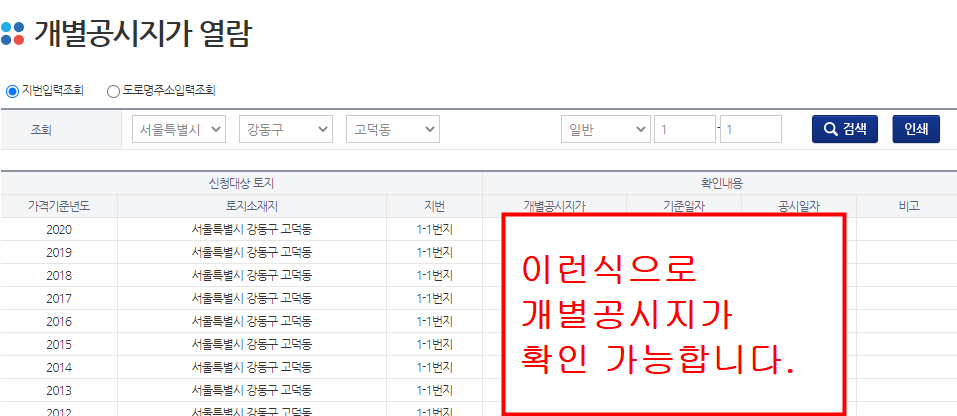Click the 기준일자 column header
The width and height of the screenshot is (957, 416).
[x=684, y=206]
